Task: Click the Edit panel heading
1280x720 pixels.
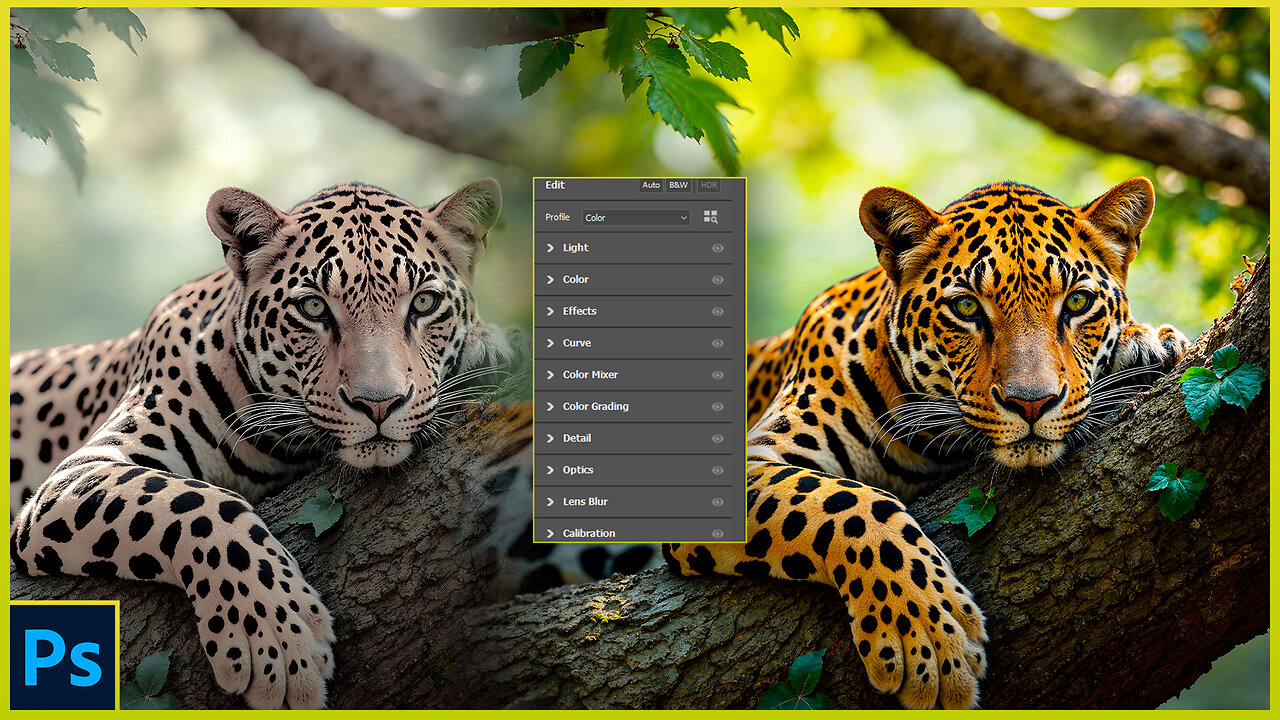Action: 555,185
